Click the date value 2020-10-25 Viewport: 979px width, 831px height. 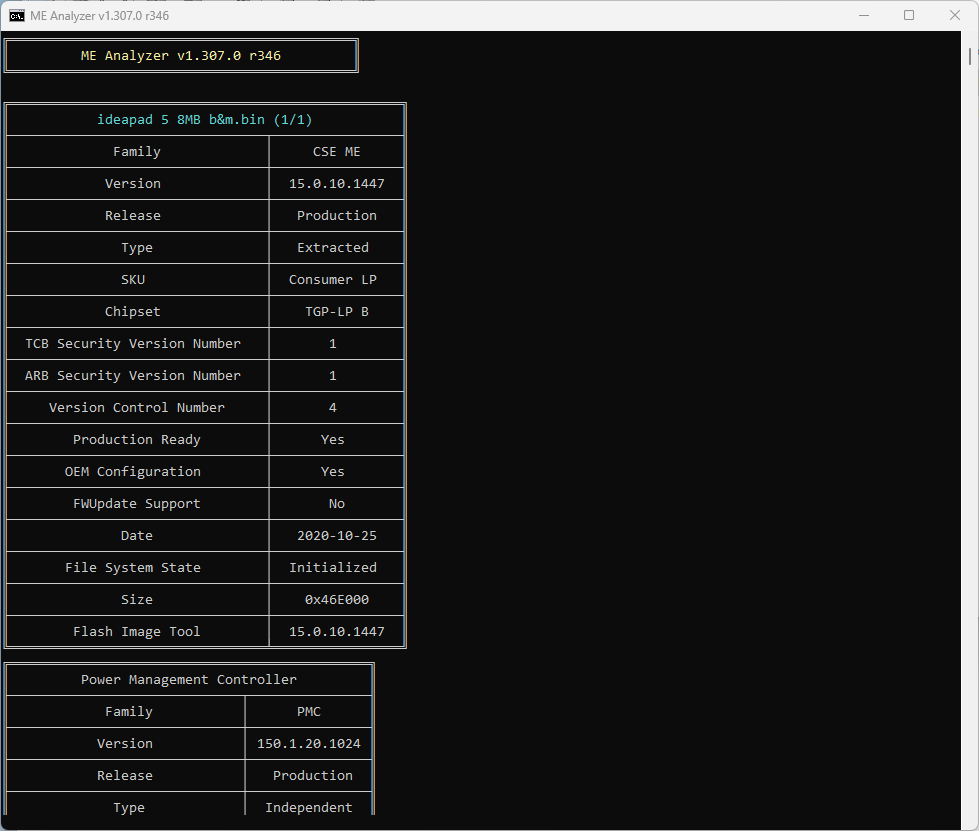tap(337, 536)
